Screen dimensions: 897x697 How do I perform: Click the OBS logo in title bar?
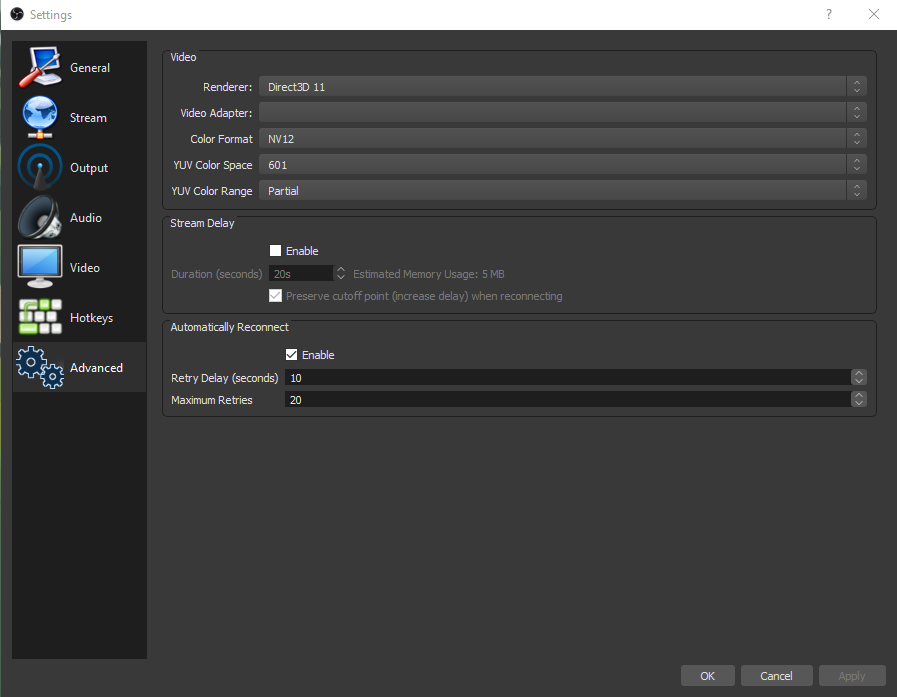click(17, 14)
